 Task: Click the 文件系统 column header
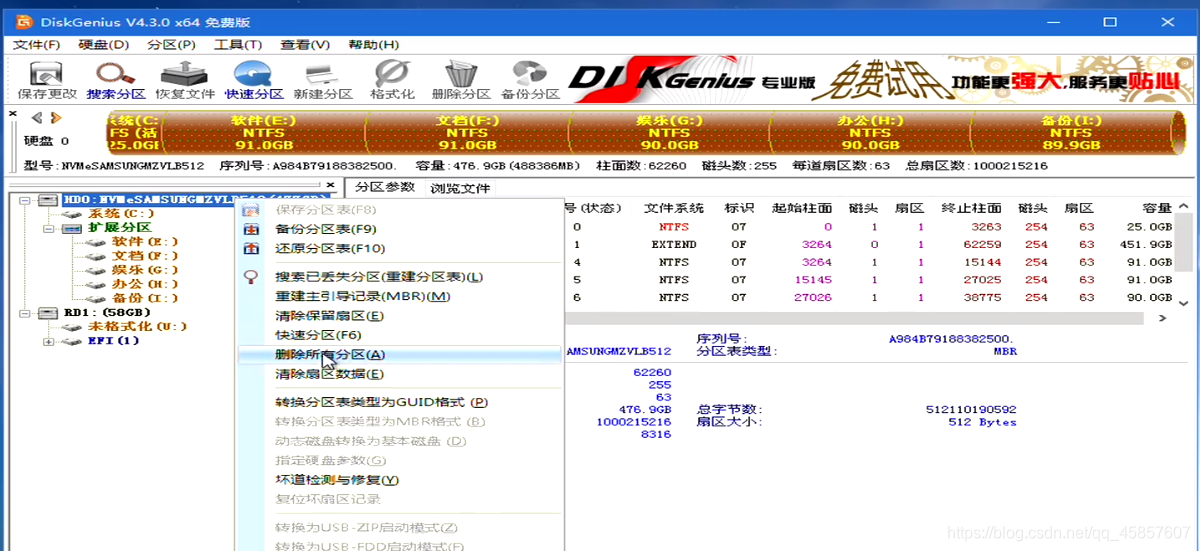(x=673, y=208)
